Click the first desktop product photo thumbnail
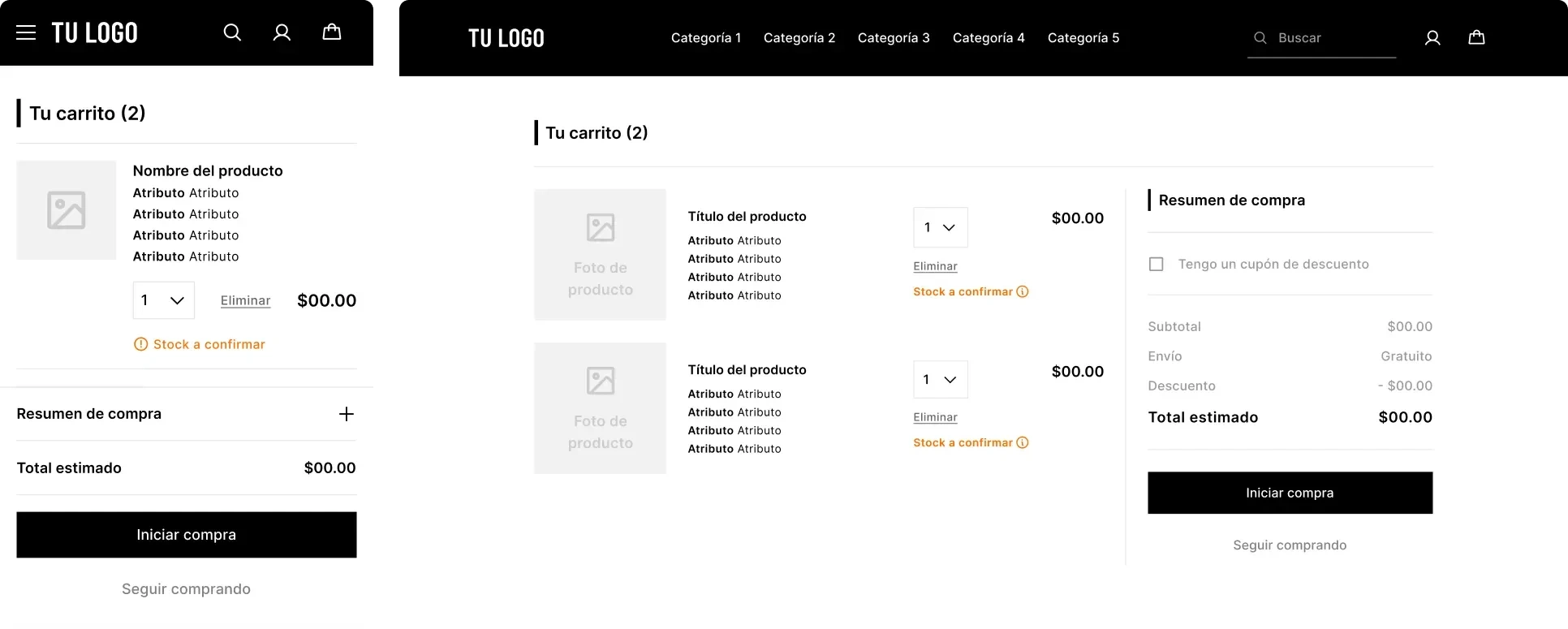The image size is (1568, 629). tap(600, 255)
